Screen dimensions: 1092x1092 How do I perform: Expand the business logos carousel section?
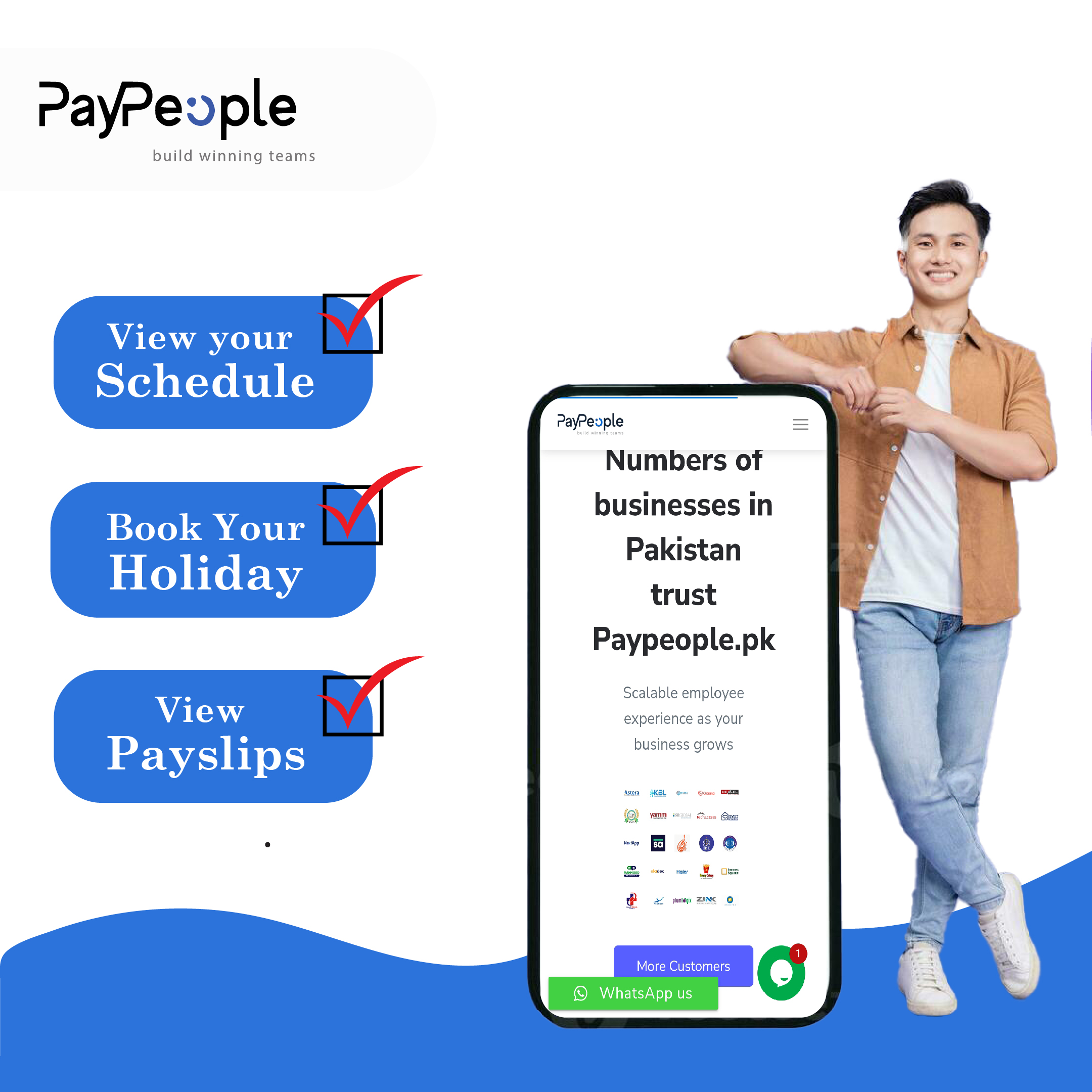coord(684,965)
